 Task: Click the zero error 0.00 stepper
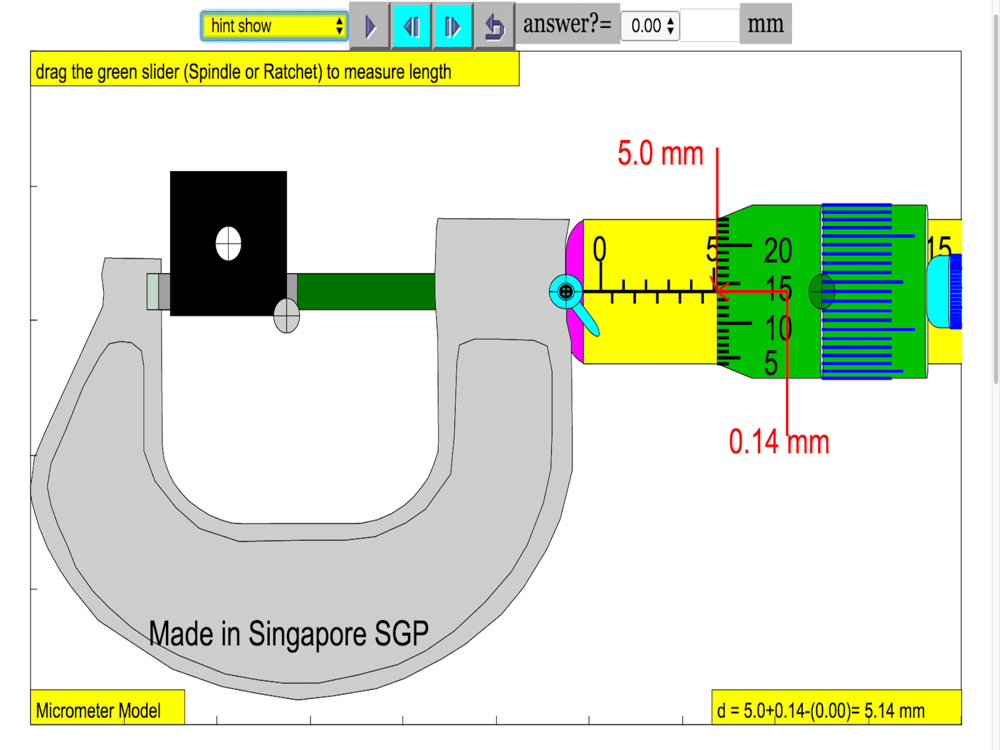[650, 26]
